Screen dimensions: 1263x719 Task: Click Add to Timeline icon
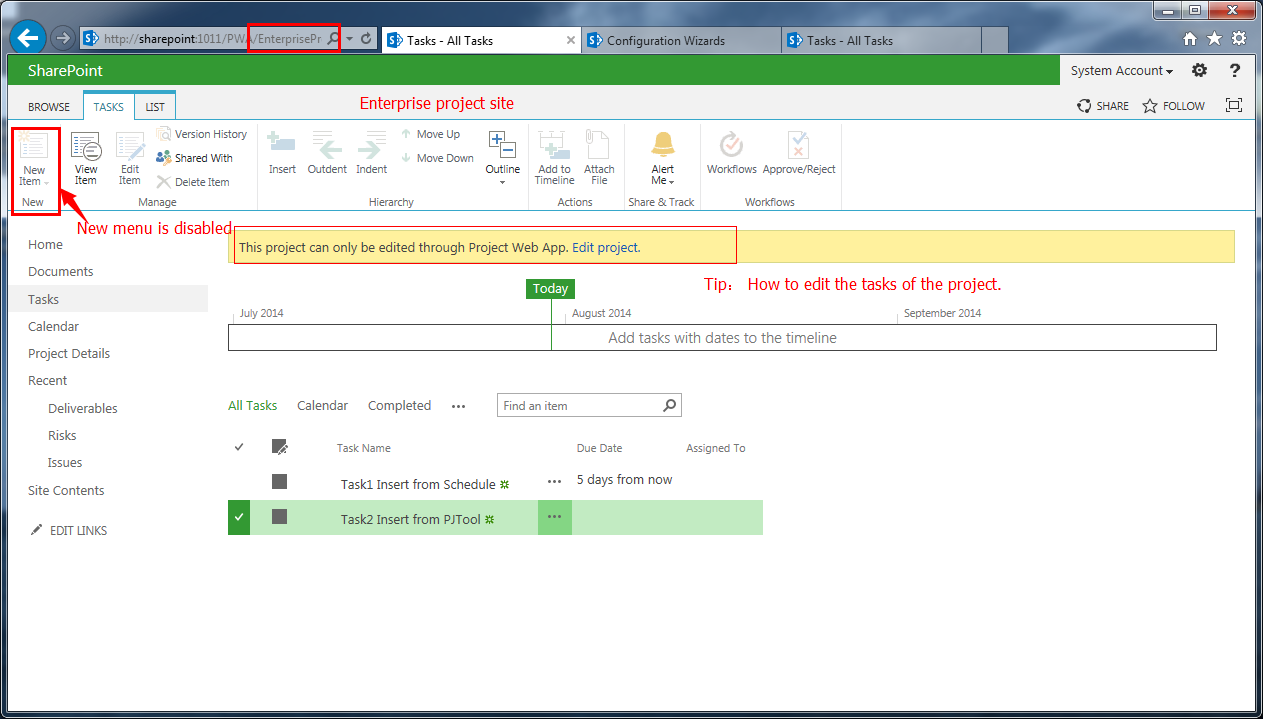(554, 158)
